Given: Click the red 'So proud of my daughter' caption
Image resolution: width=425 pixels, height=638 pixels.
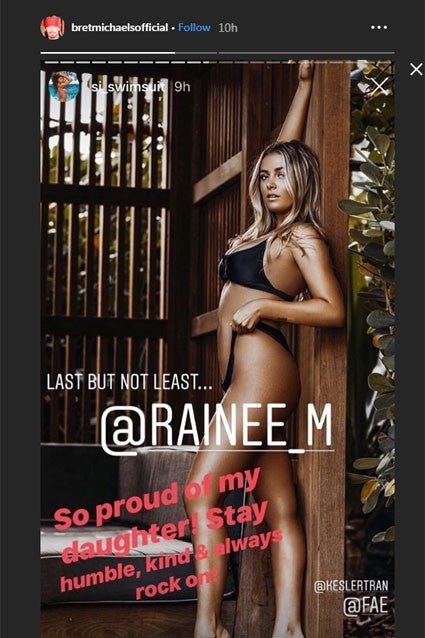Looking at the screenshot, I should point(169,535).
